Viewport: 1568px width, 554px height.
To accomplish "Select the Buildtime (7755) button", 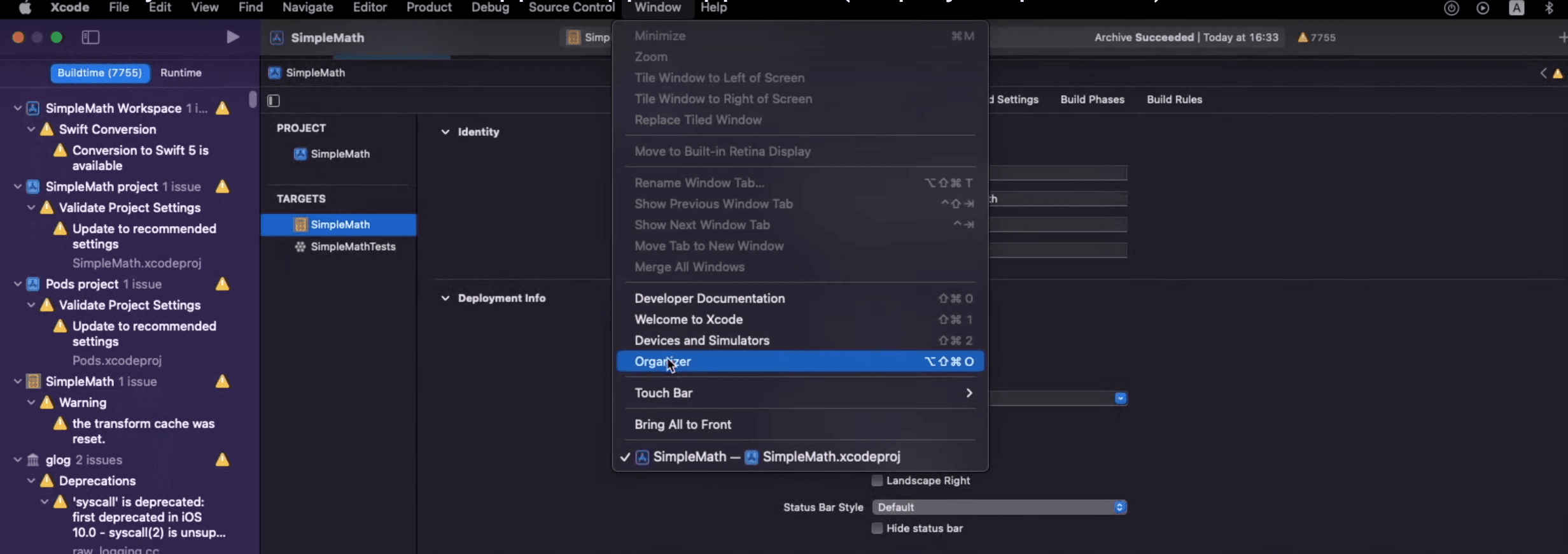I will pos(100,73).
